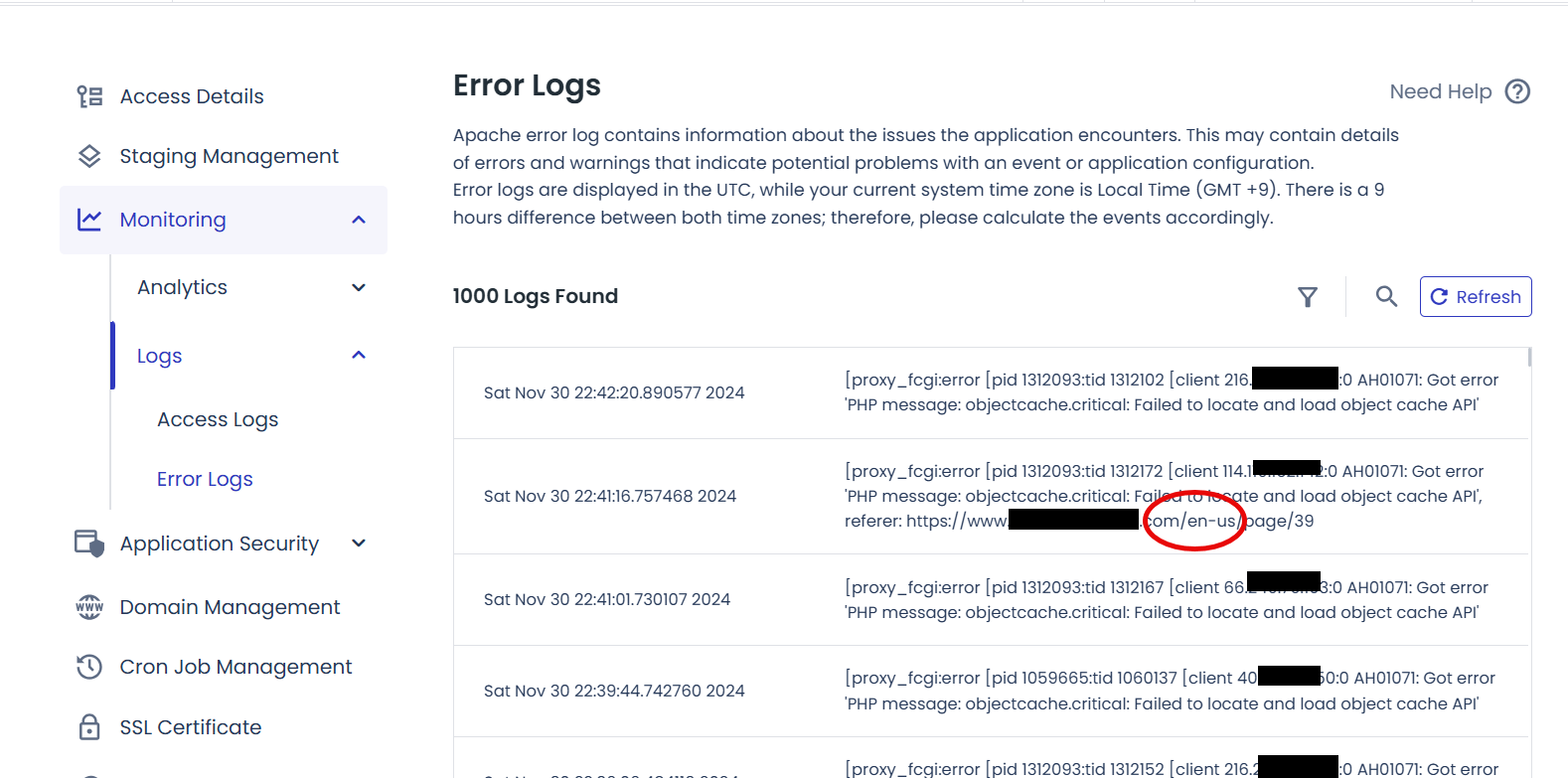Viewport: 1568px width, 778px height.
Task: Select timestamp Sat Nov 30 22:39:44.742760 2024
Action: [614, 691]
